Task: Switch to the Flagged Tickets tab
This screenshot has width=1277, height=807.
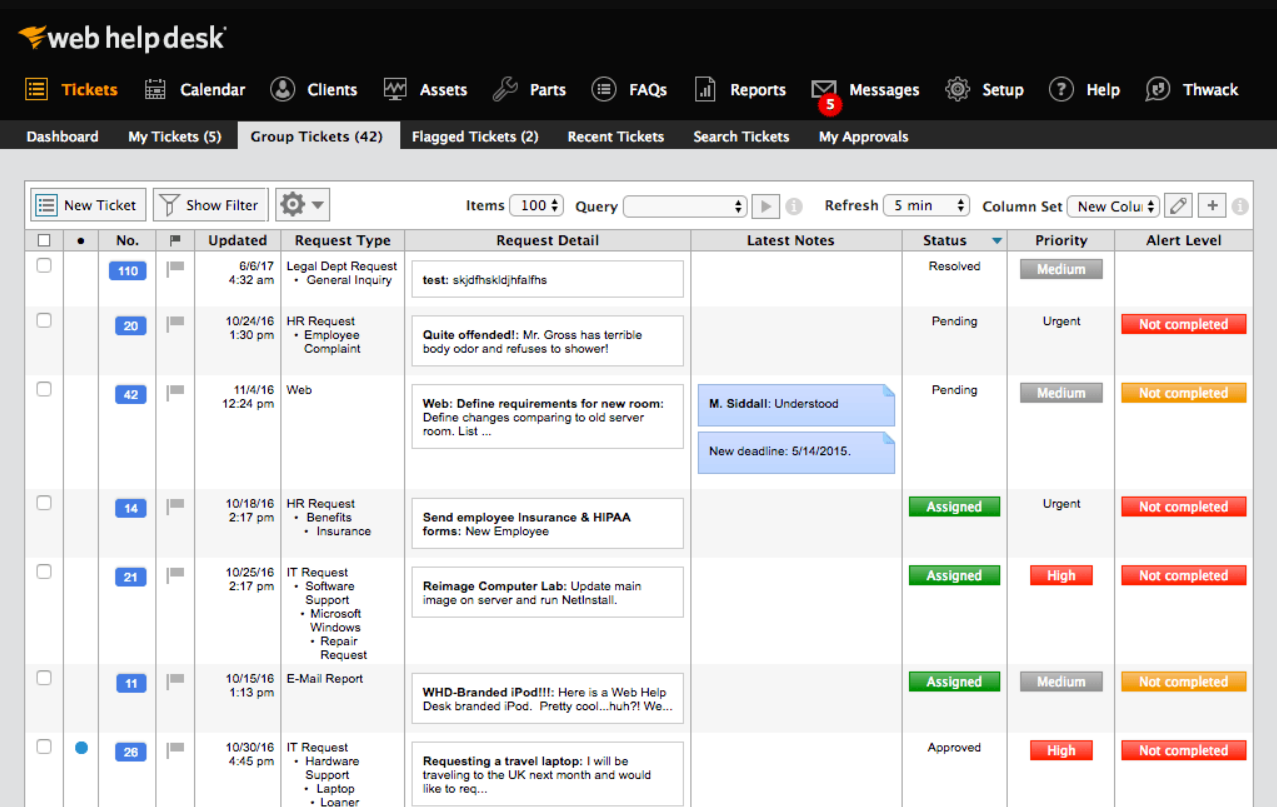Action: pos(474,136)
